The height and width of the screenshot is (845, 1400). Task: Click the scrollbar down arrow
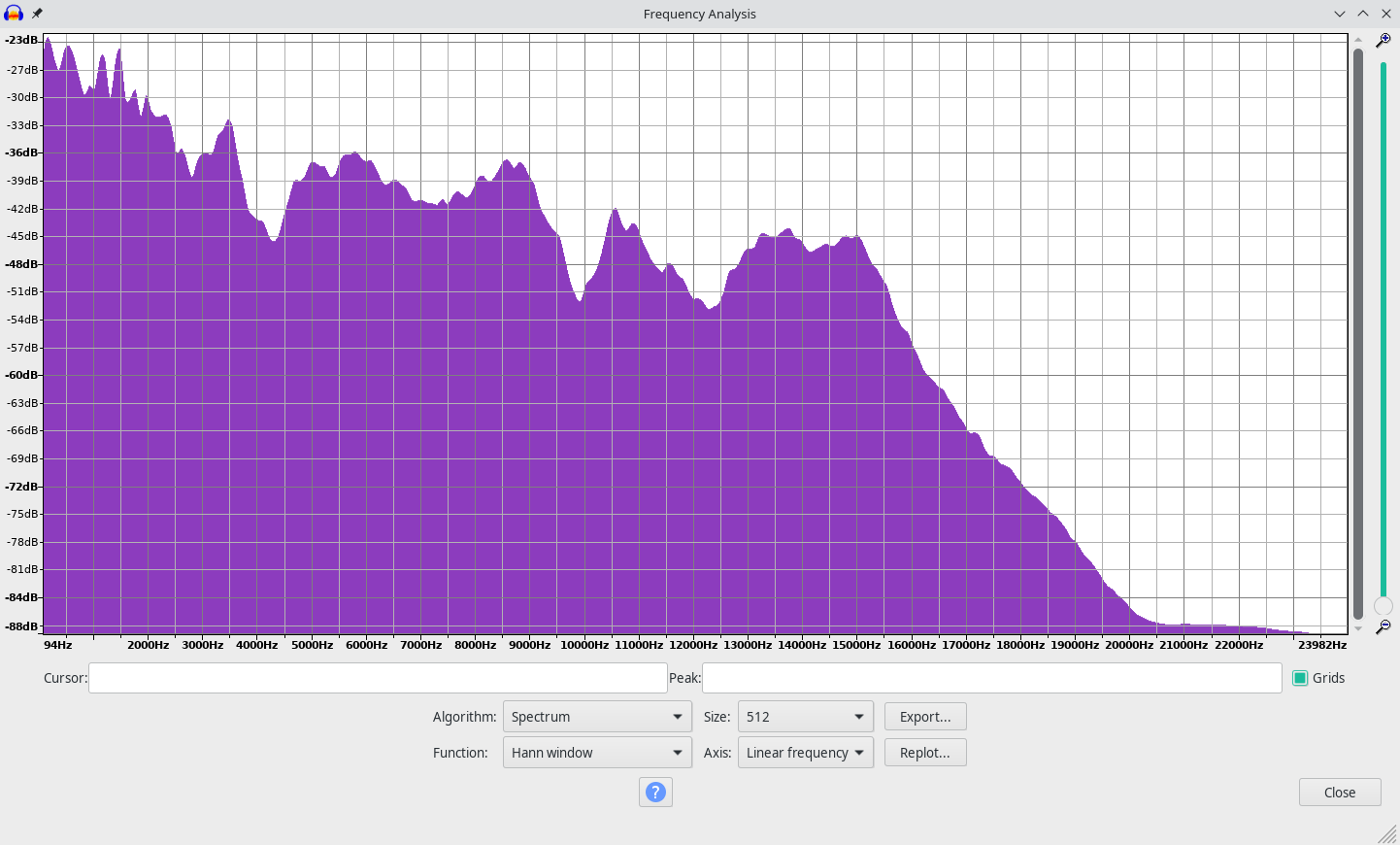click(1358, 628)
